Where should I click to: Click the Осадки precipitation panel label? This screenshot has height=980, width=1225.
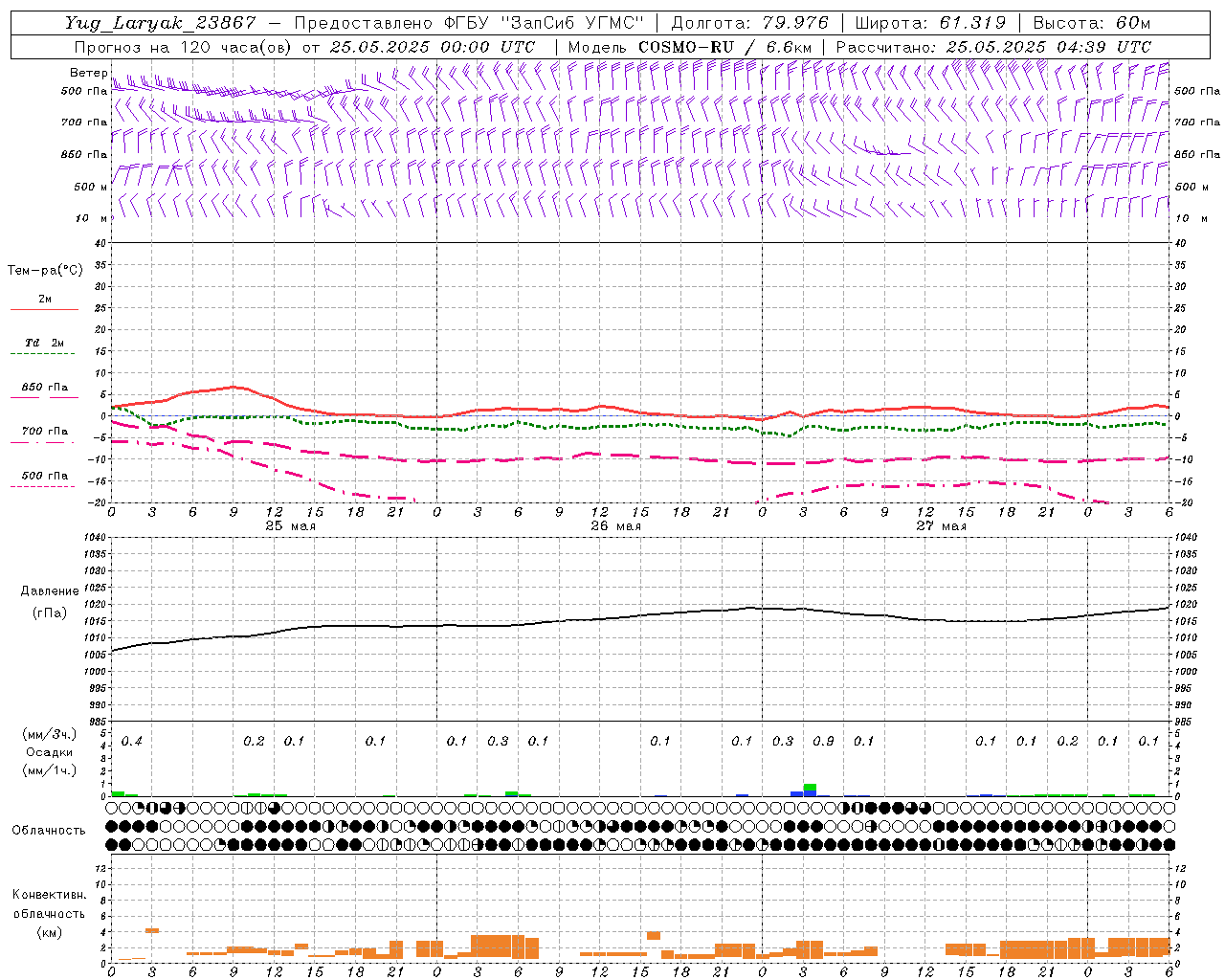pos(49,752)
